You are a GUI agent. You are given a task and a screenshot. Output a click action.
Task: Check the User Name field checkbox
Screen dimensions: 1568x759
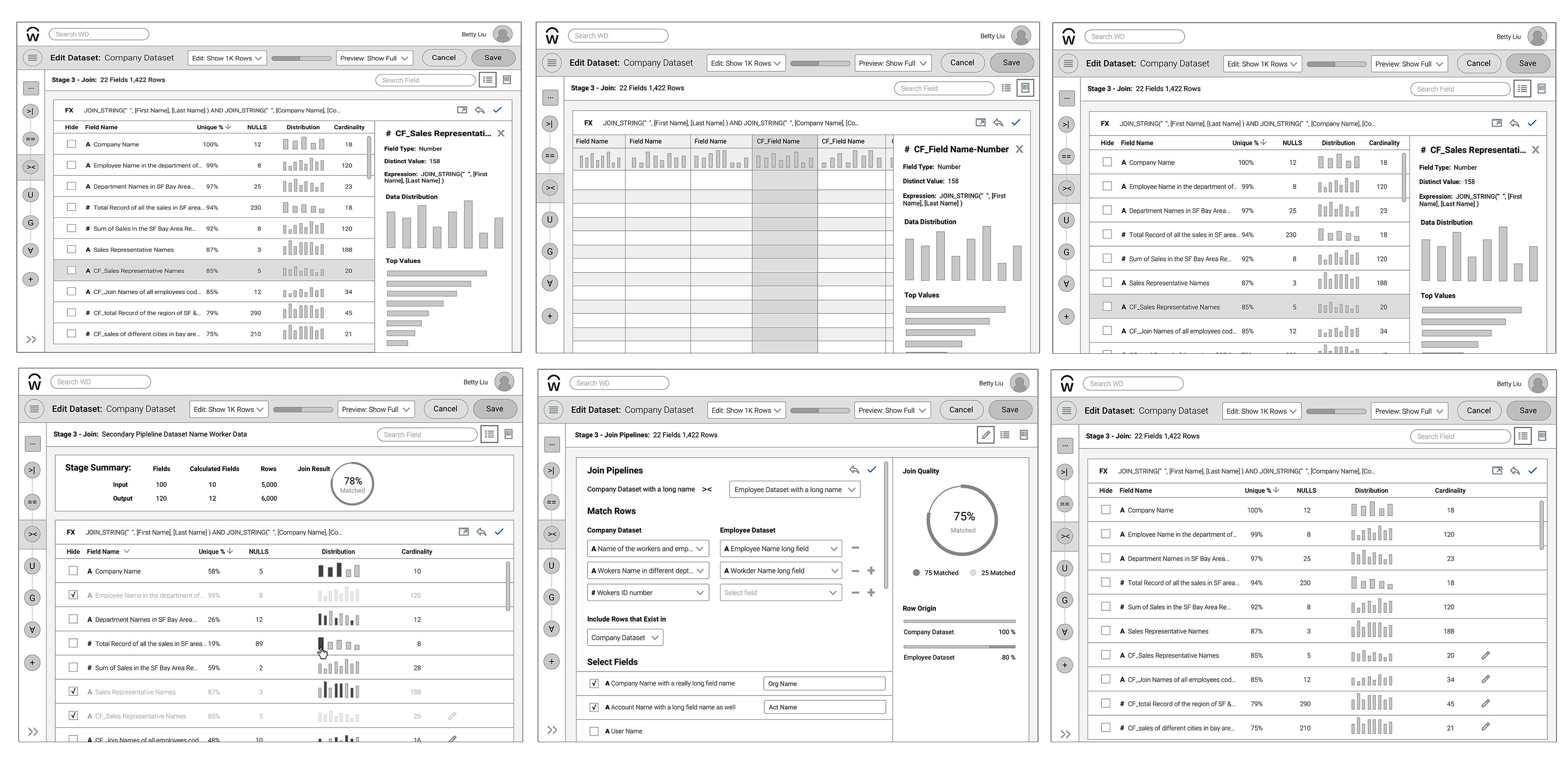(x=593, y=731)
